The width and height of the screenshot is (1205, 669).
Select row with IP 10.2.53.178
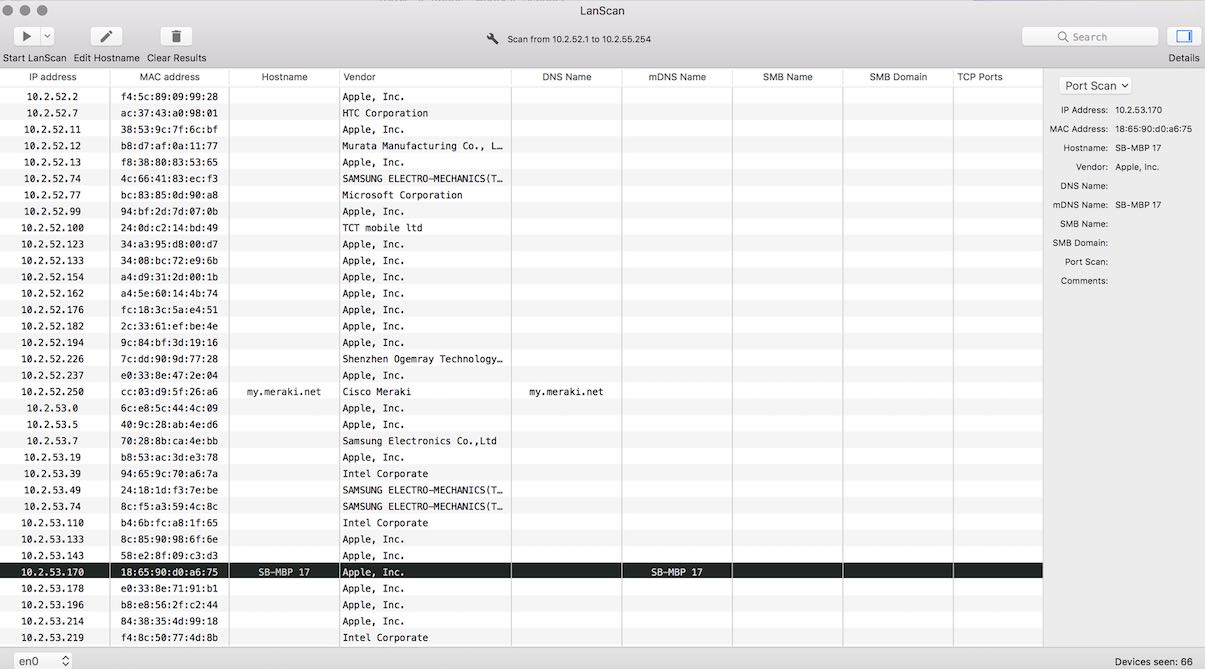tap(521, 588)
